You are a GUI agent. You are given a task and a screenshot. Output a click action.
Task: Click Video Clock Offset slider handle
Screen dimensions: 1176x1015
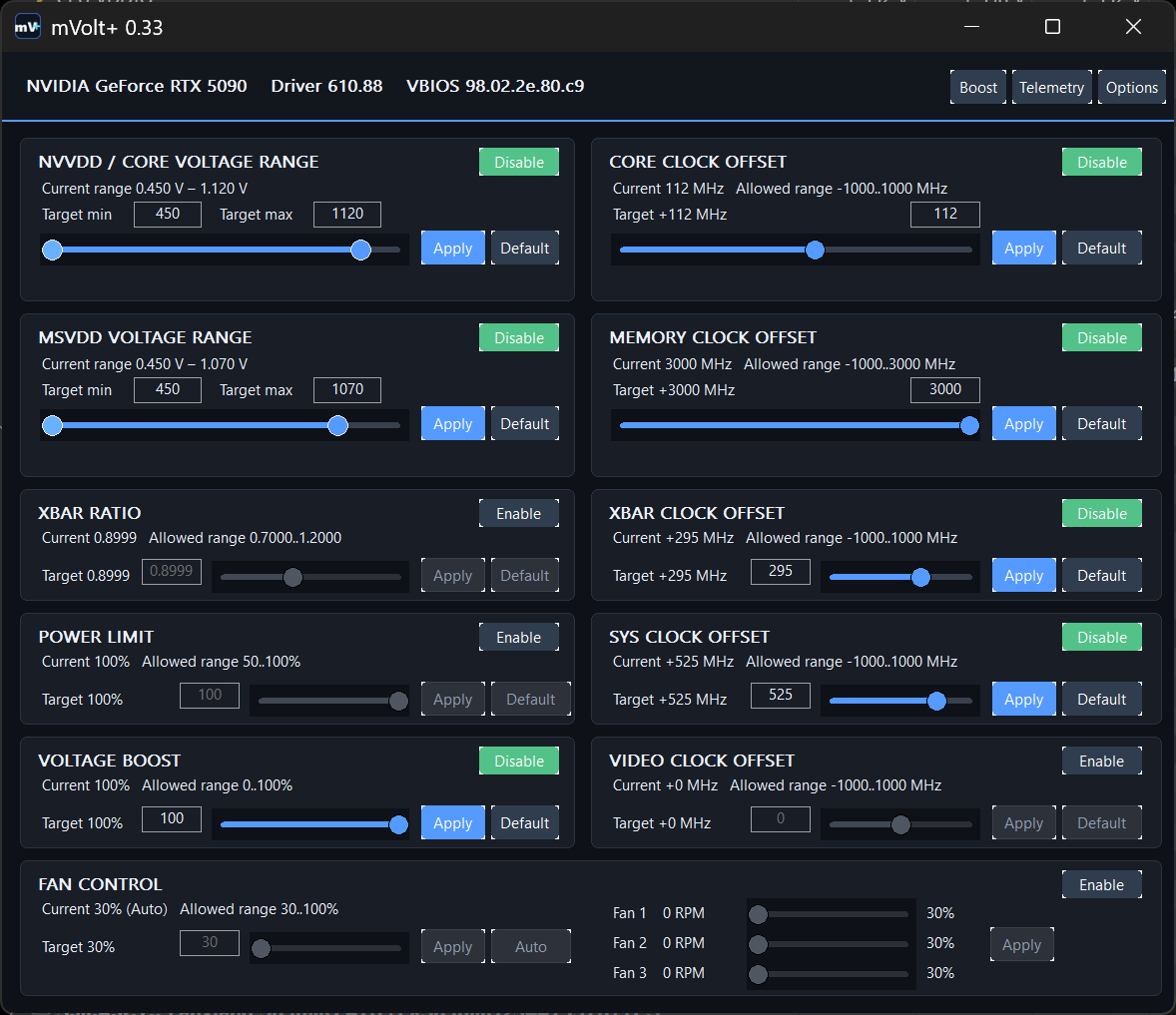tap(900, 824)
